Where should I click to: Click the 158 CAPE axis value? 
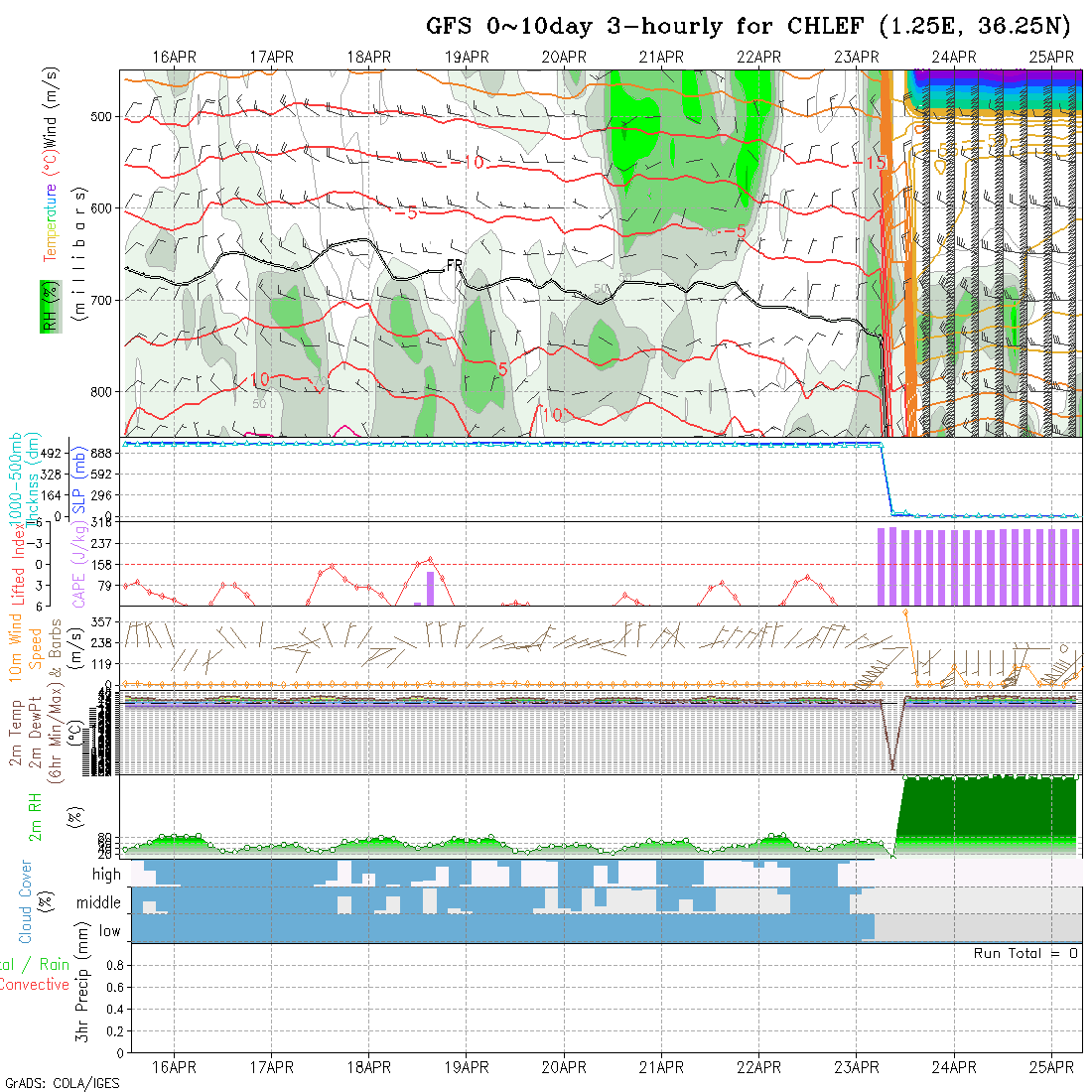101,565
